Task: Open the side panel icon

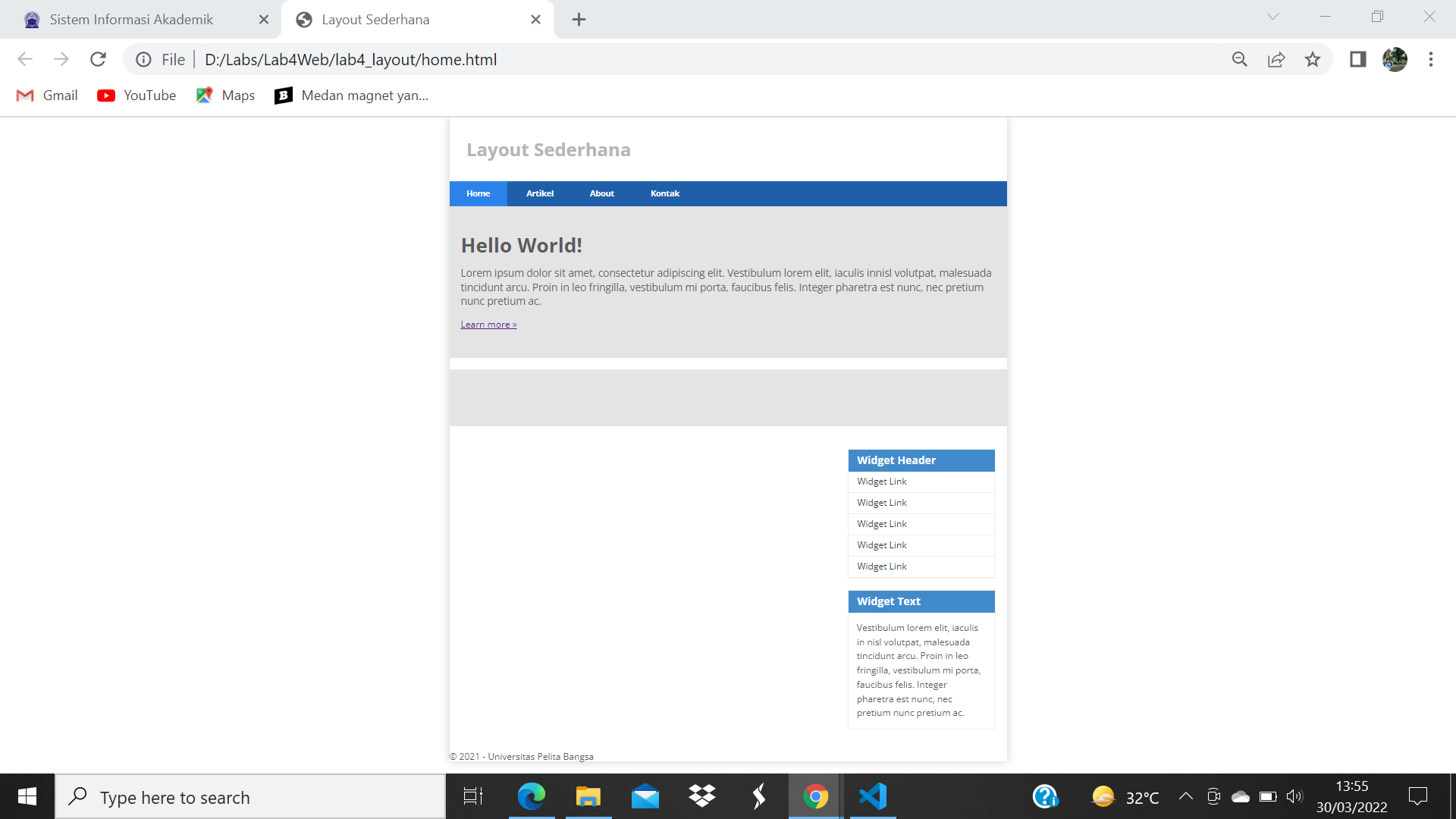Action: pos(1357,59)
